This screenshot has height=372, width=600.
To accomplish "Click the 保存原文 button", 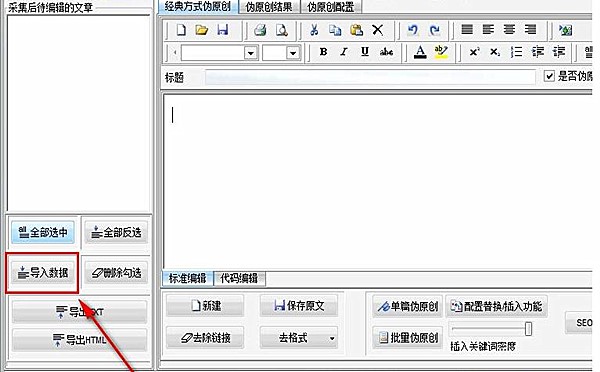I will [299, 305].
